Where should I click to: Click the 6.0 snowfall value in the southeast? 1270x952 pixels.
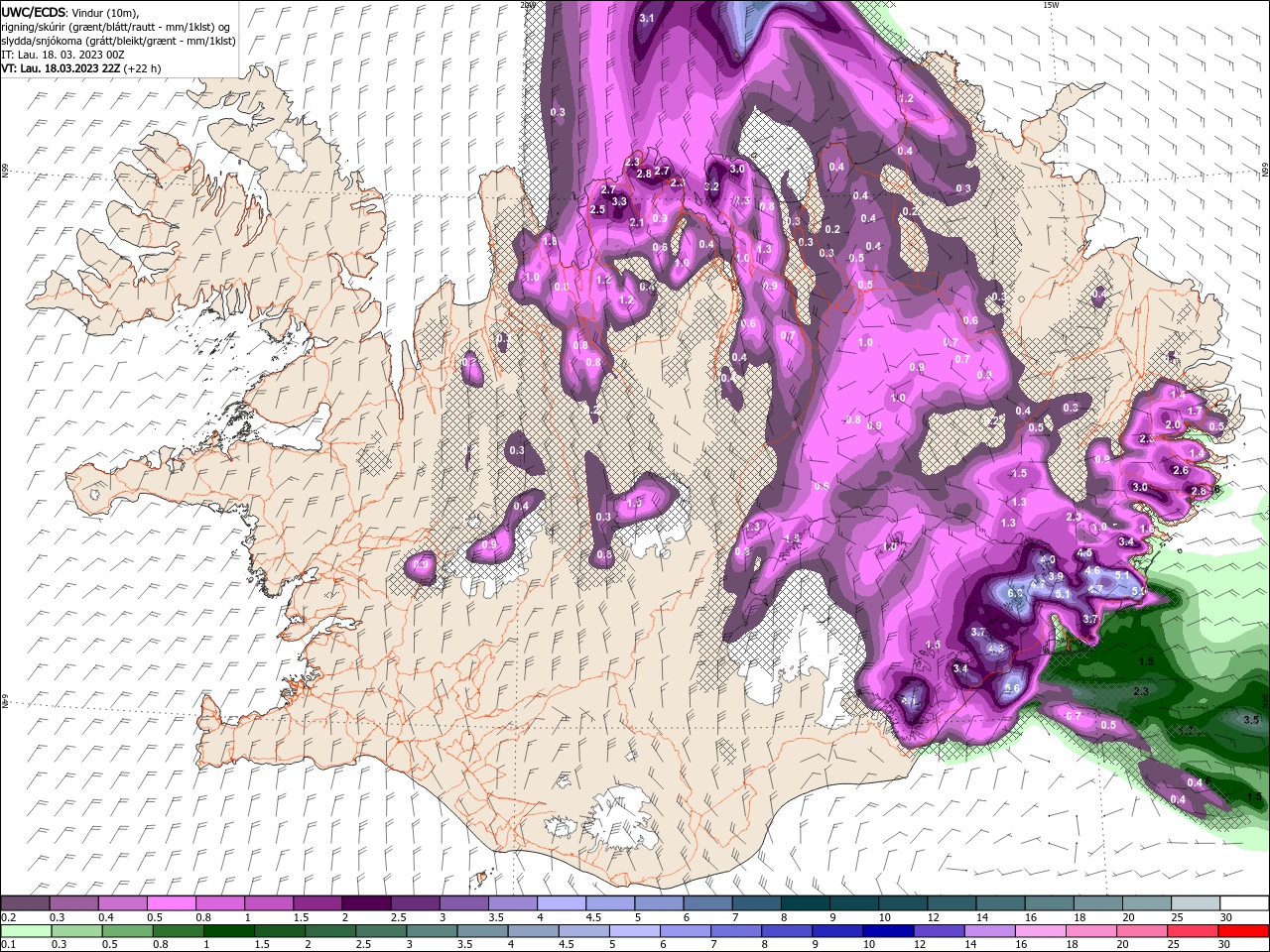pyautogui.click(x=1015, y=593)
